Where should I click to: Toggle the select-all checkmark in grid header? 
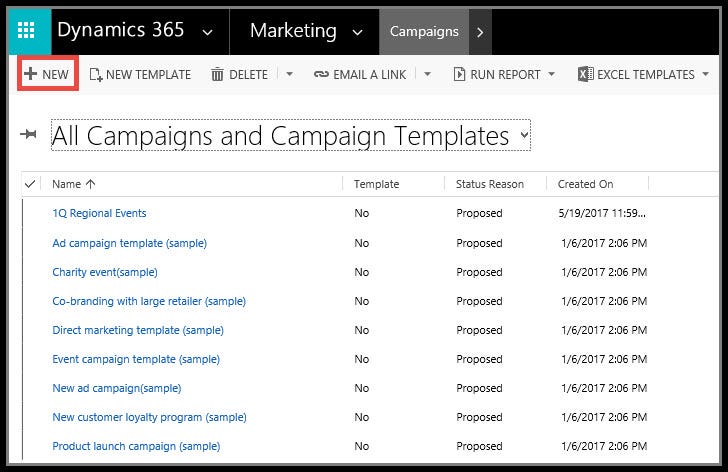(x=30, y=184)
